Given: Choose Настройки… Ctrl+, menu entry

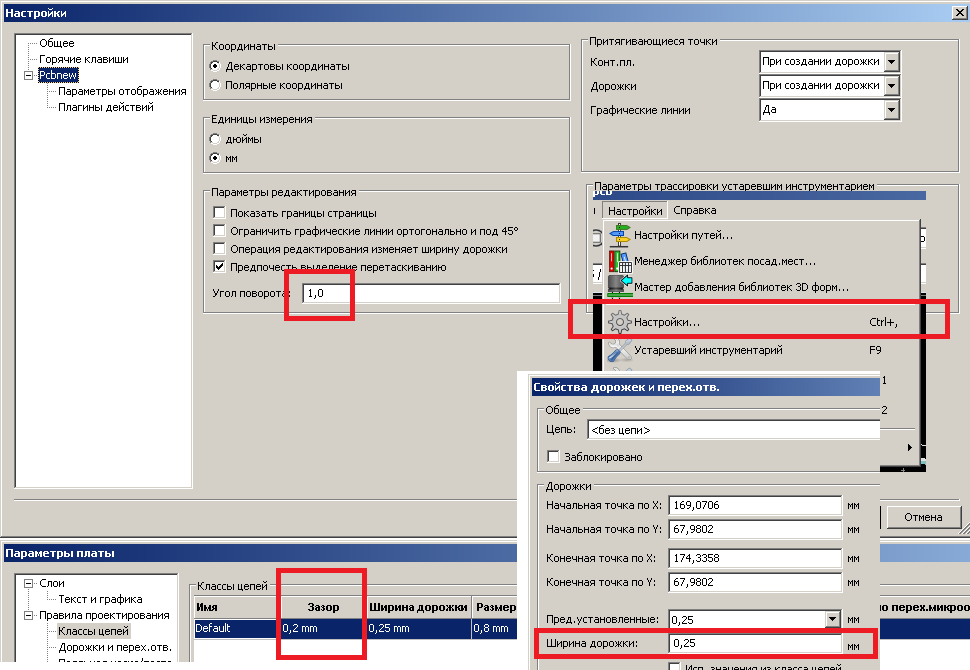Looking at the screenshot, I should [x=762, y=322].
